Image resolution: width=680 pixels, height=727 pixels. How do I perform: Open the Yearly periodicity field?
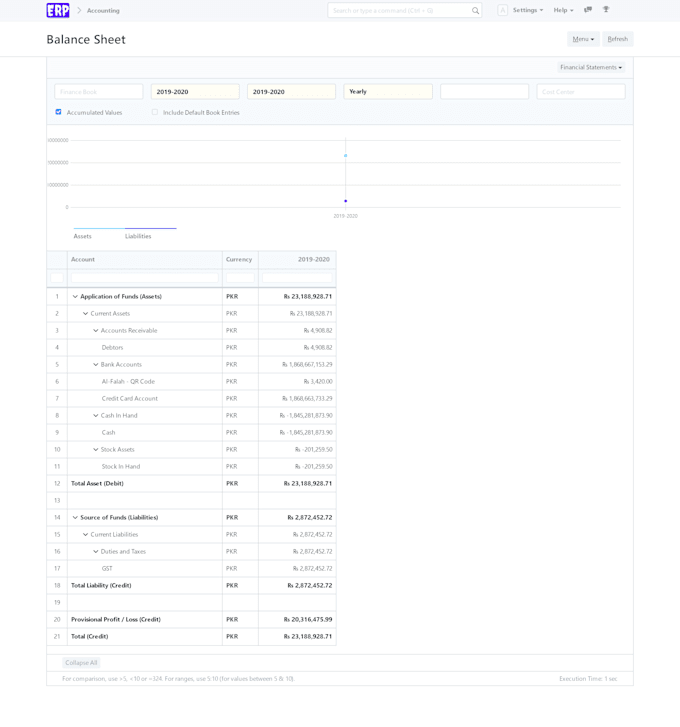click(x=388, y=92)
